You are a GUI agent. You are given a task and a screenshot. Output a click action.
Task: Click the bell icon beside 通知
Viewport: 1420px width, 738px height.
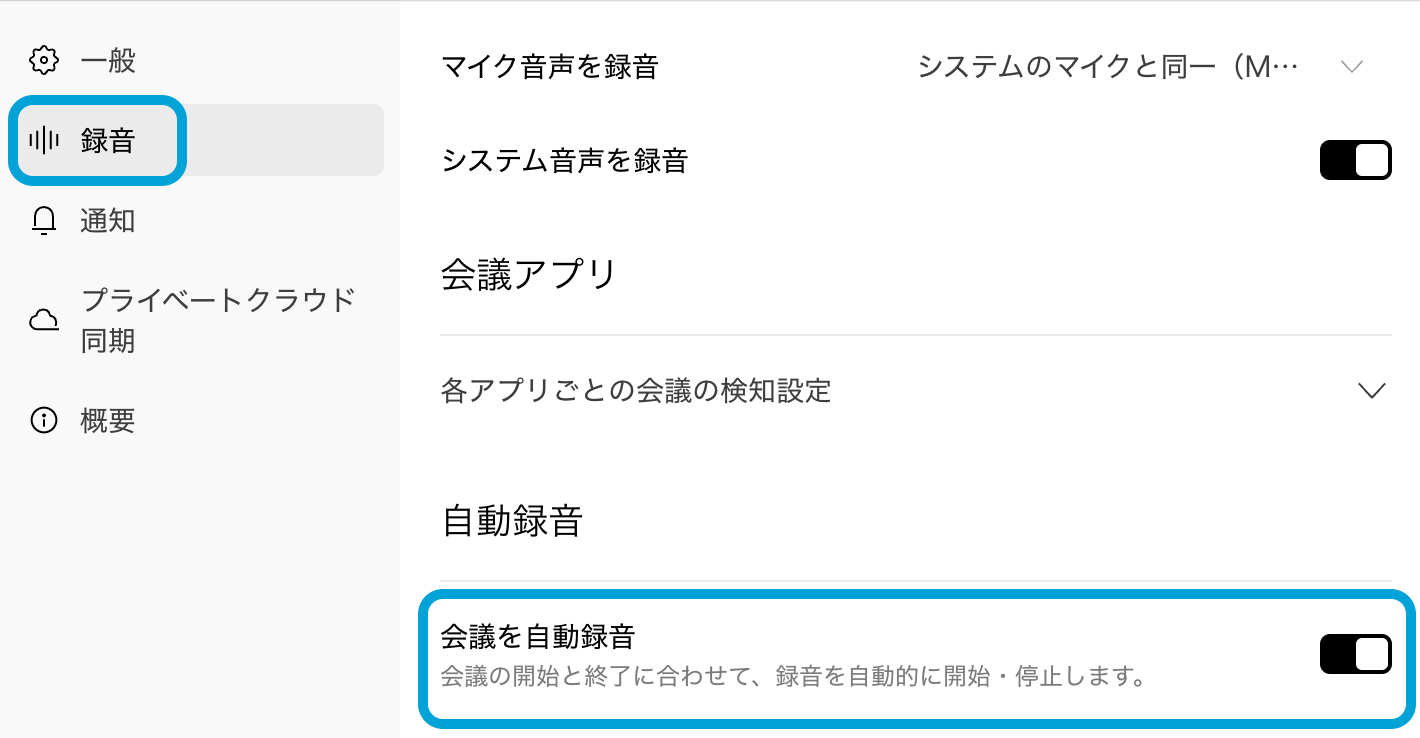[43, 221]
